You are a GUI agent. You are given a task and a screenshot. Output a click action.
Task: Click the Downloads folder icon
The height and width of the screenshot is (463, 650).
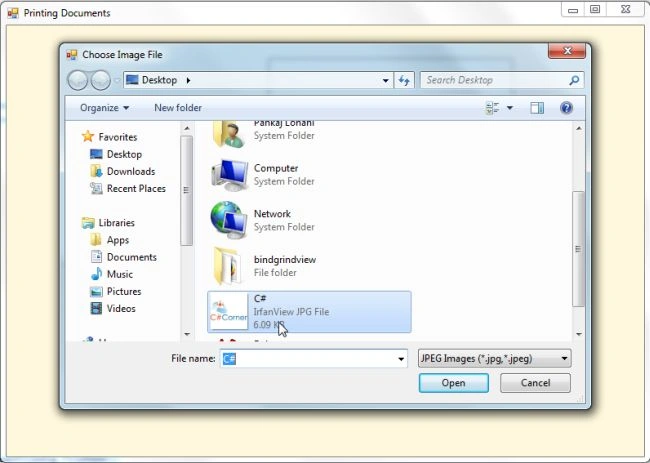click(96, 171)
